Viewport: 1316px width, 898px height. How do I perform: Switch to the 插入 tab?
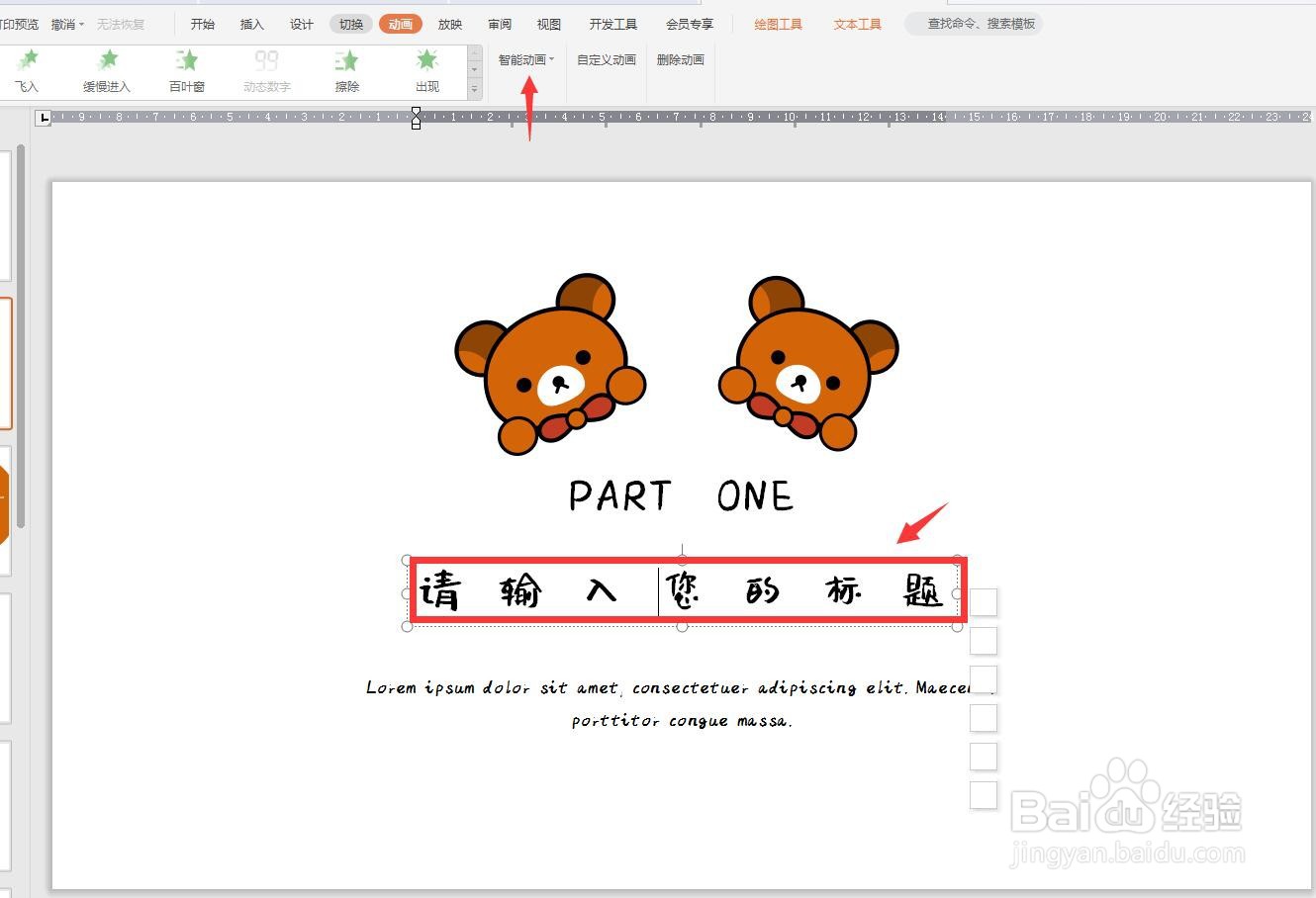252,24
